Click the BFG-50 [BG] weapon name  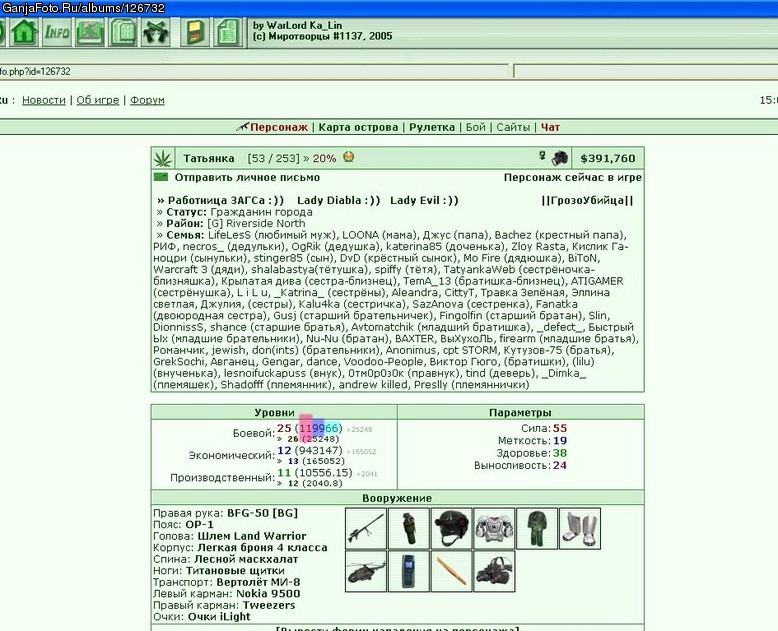click(x=262, y=513)
